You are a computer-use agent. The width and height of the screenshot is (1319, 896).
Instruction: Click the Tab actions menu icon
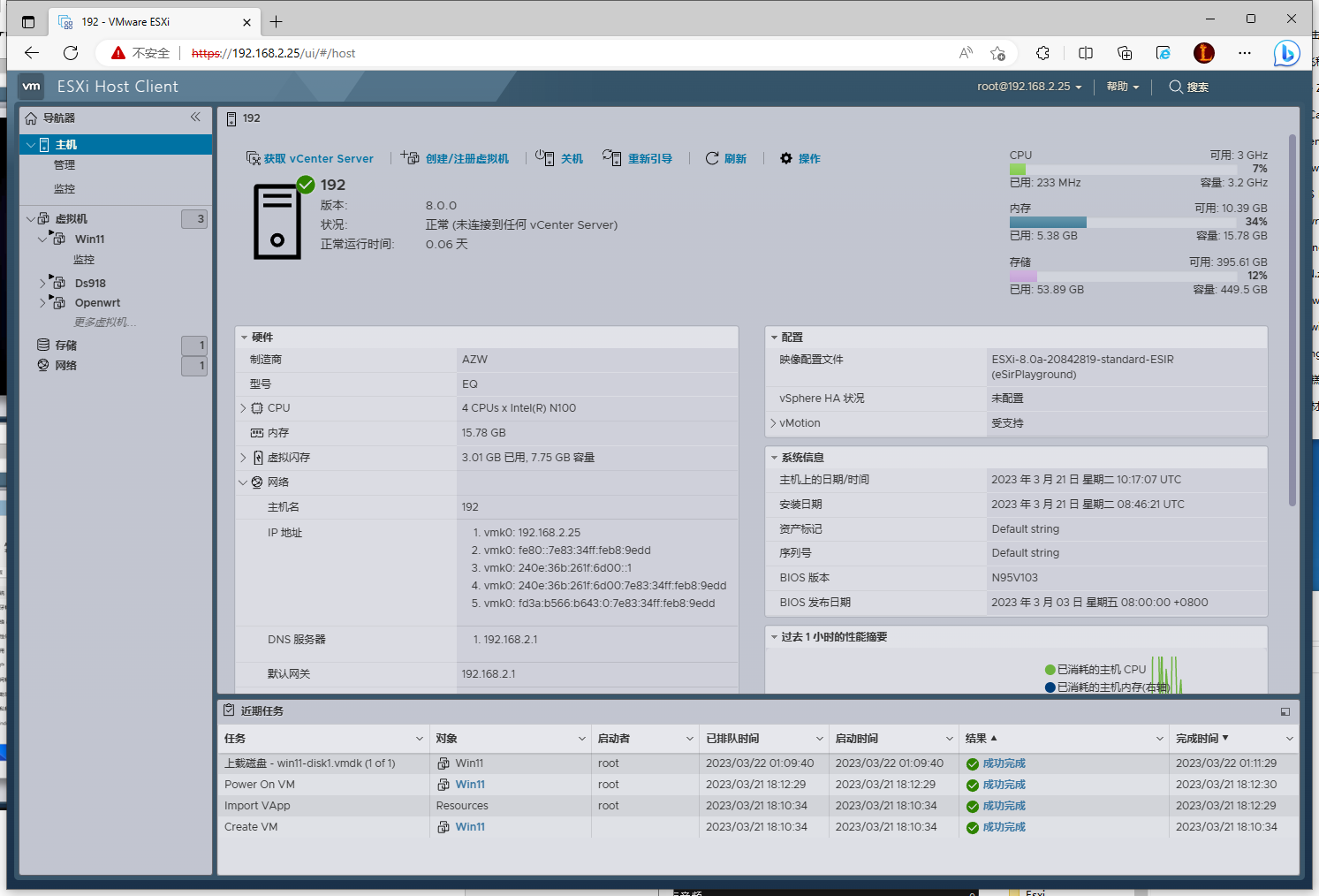point(28,22)
